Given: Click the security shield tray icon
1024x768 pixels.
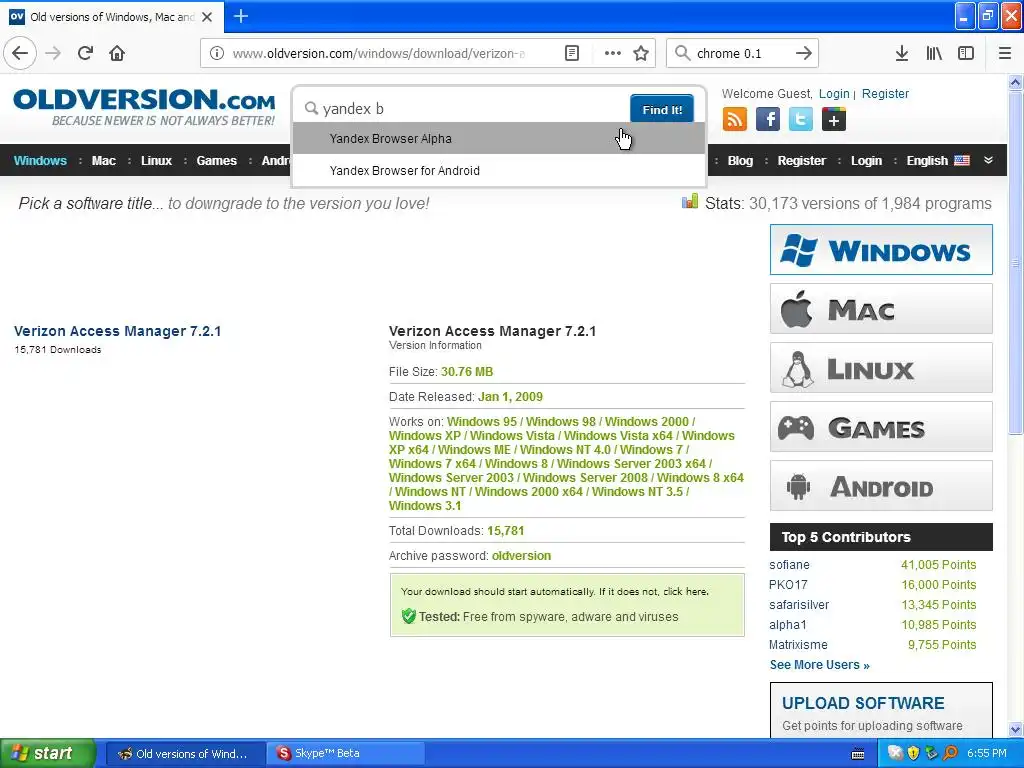Looking at the screenshot, I should click(x=913, y=753).
